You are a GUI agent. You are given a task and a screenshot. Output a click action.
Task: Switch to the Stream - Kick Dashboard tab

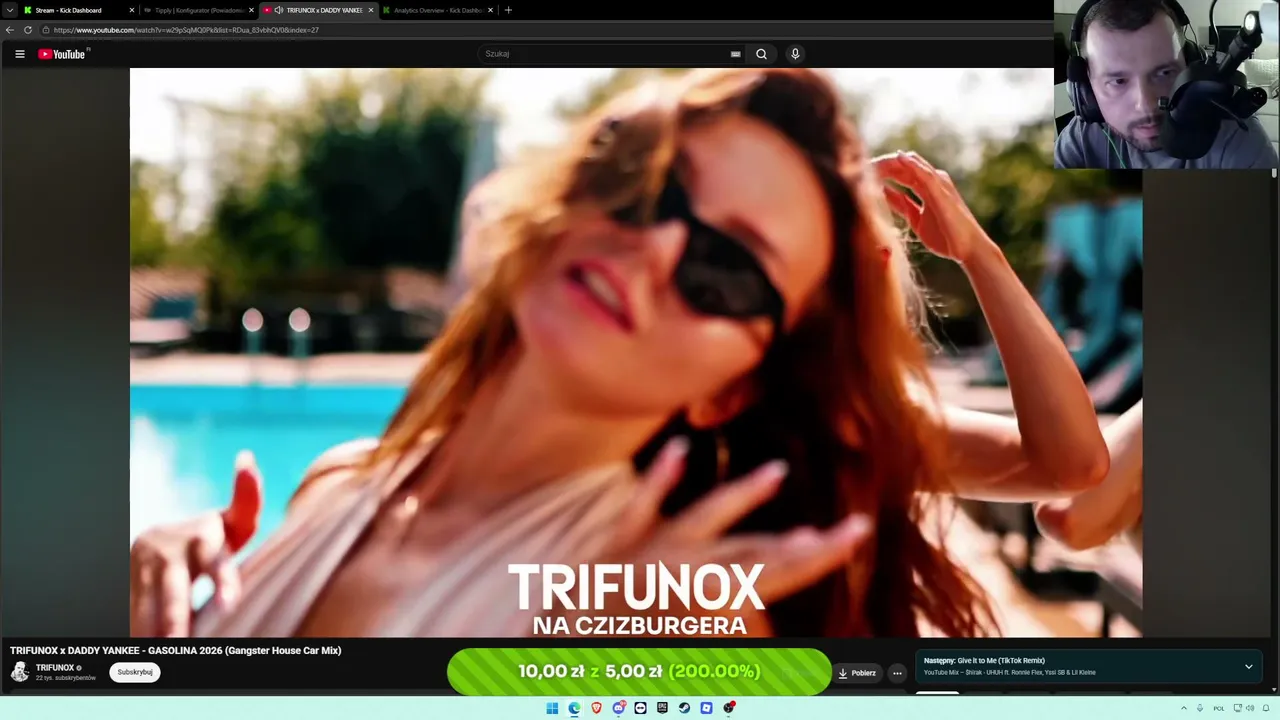point(78,10)
